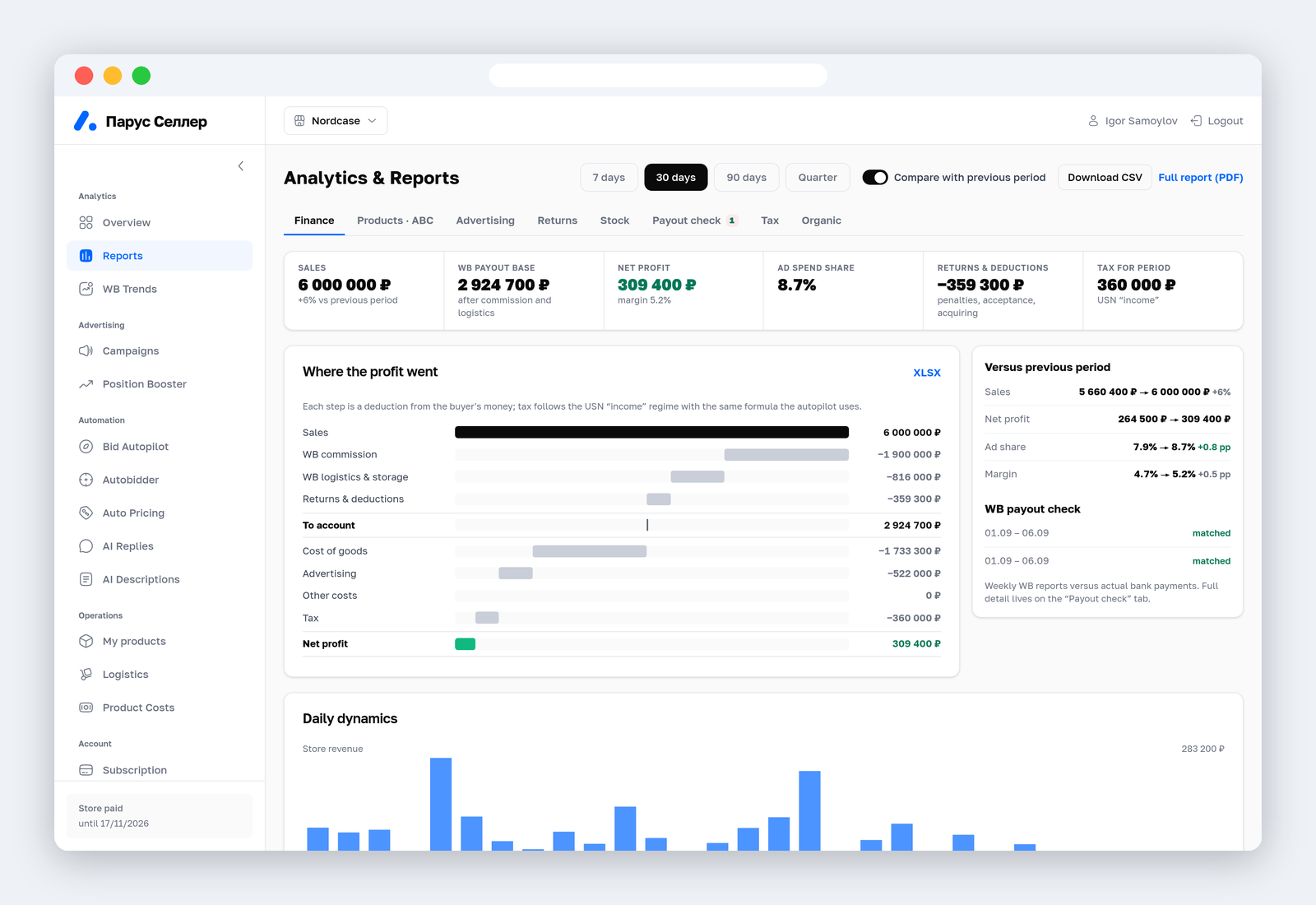
Task: Click the Product Costs money icon
Action: click(86, 708)
